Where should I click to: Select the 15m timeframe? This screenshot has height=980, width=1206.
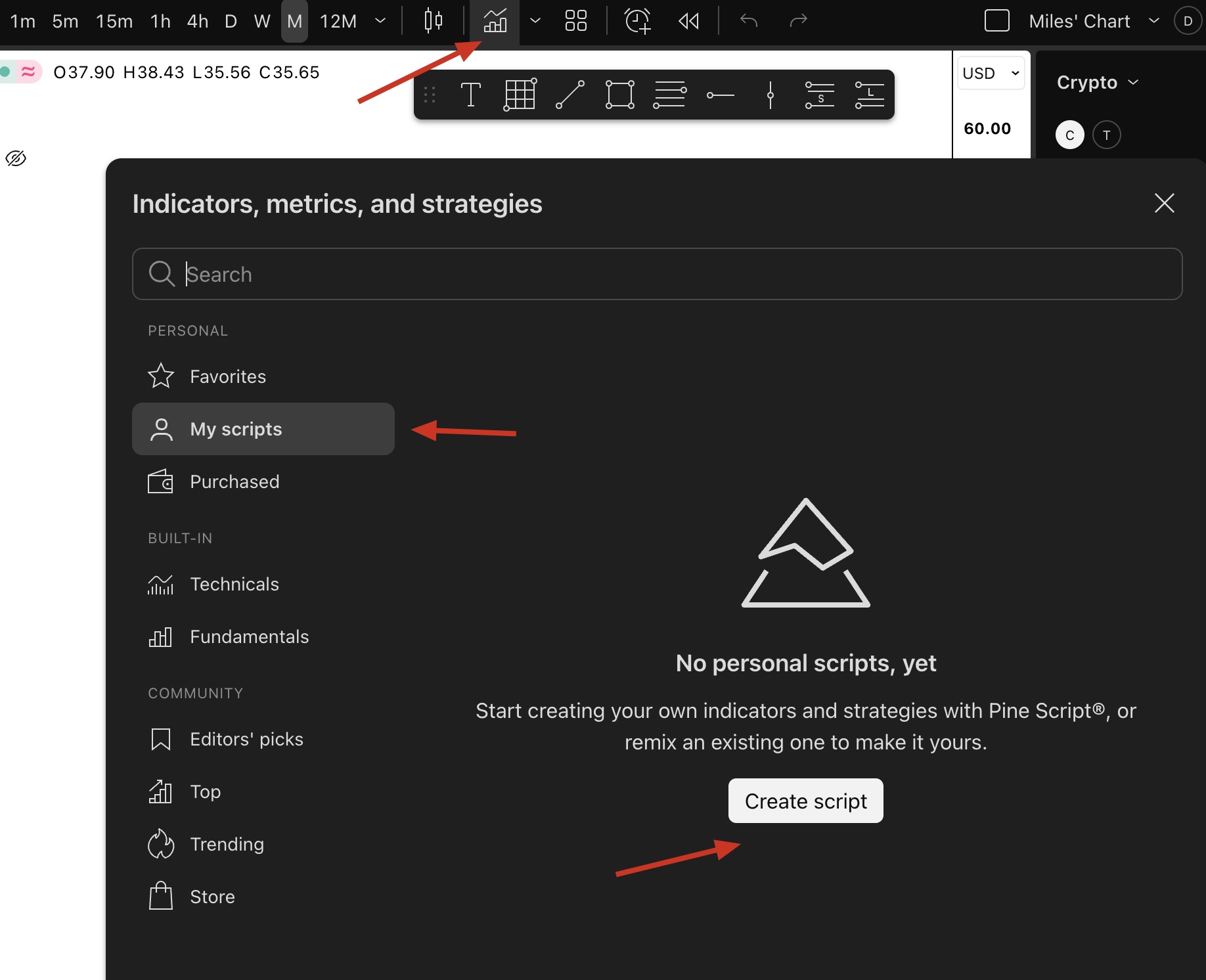tap(114, 21)
